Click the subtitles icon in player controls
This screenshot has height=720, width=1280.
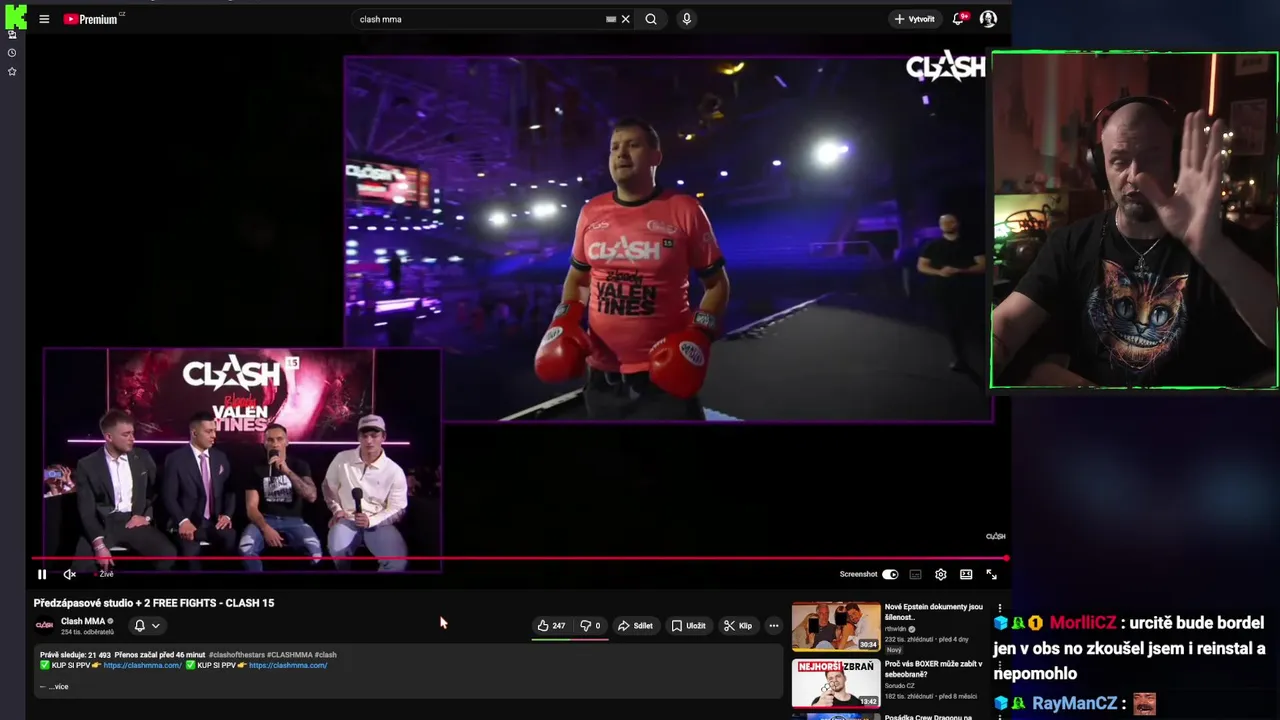915,574
